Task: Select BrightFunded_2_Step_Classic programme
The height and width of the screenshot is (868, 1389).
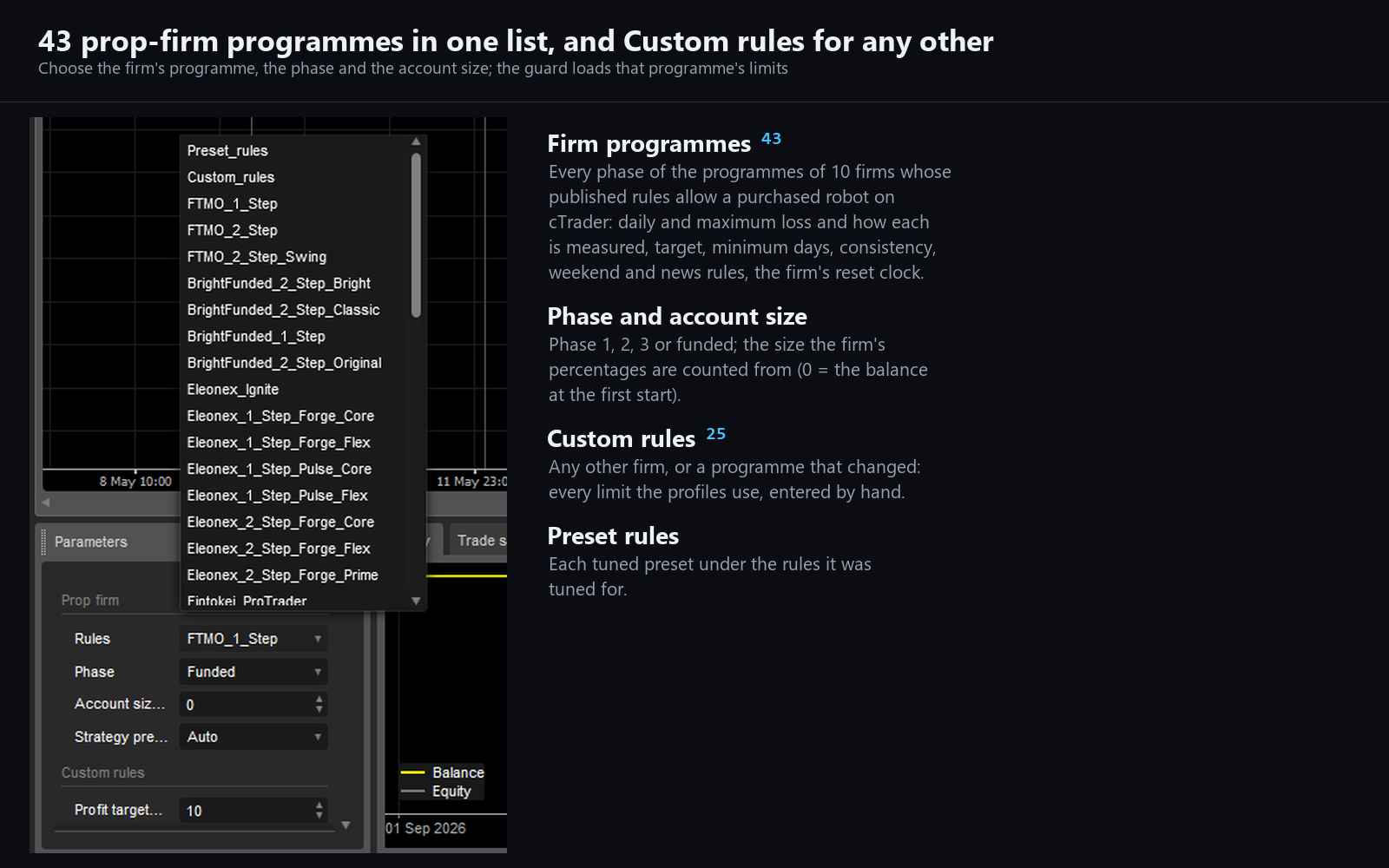Action: coord(295,310)
